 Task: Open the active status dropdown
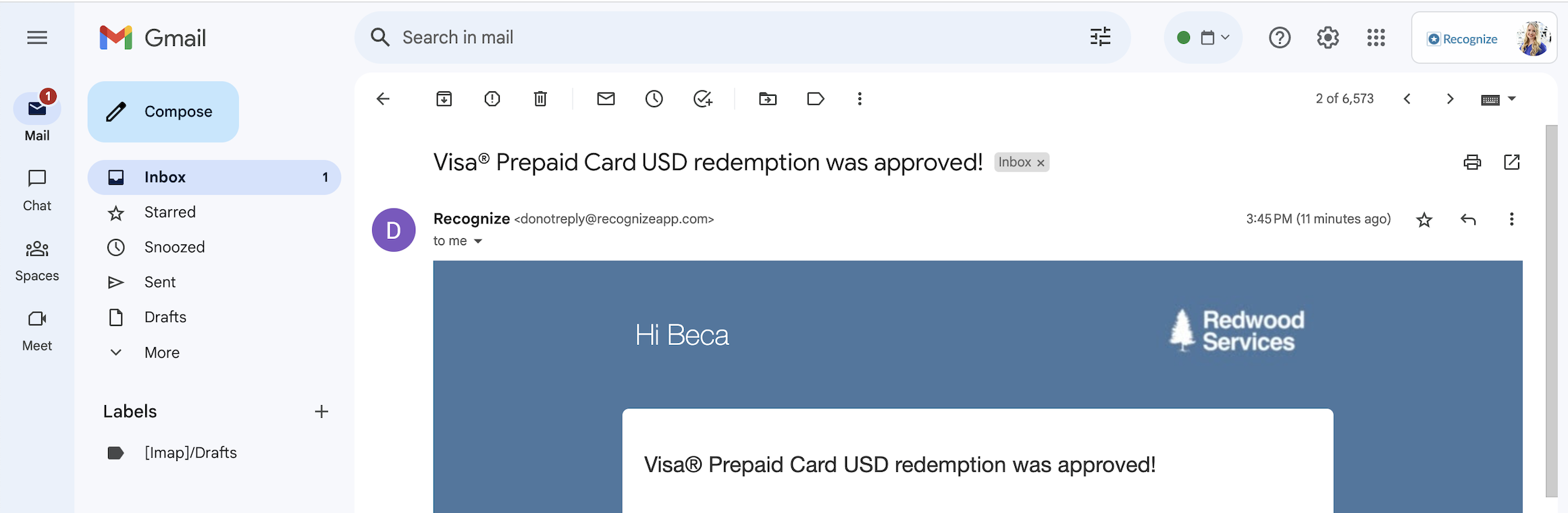[x=1203, y=38]
